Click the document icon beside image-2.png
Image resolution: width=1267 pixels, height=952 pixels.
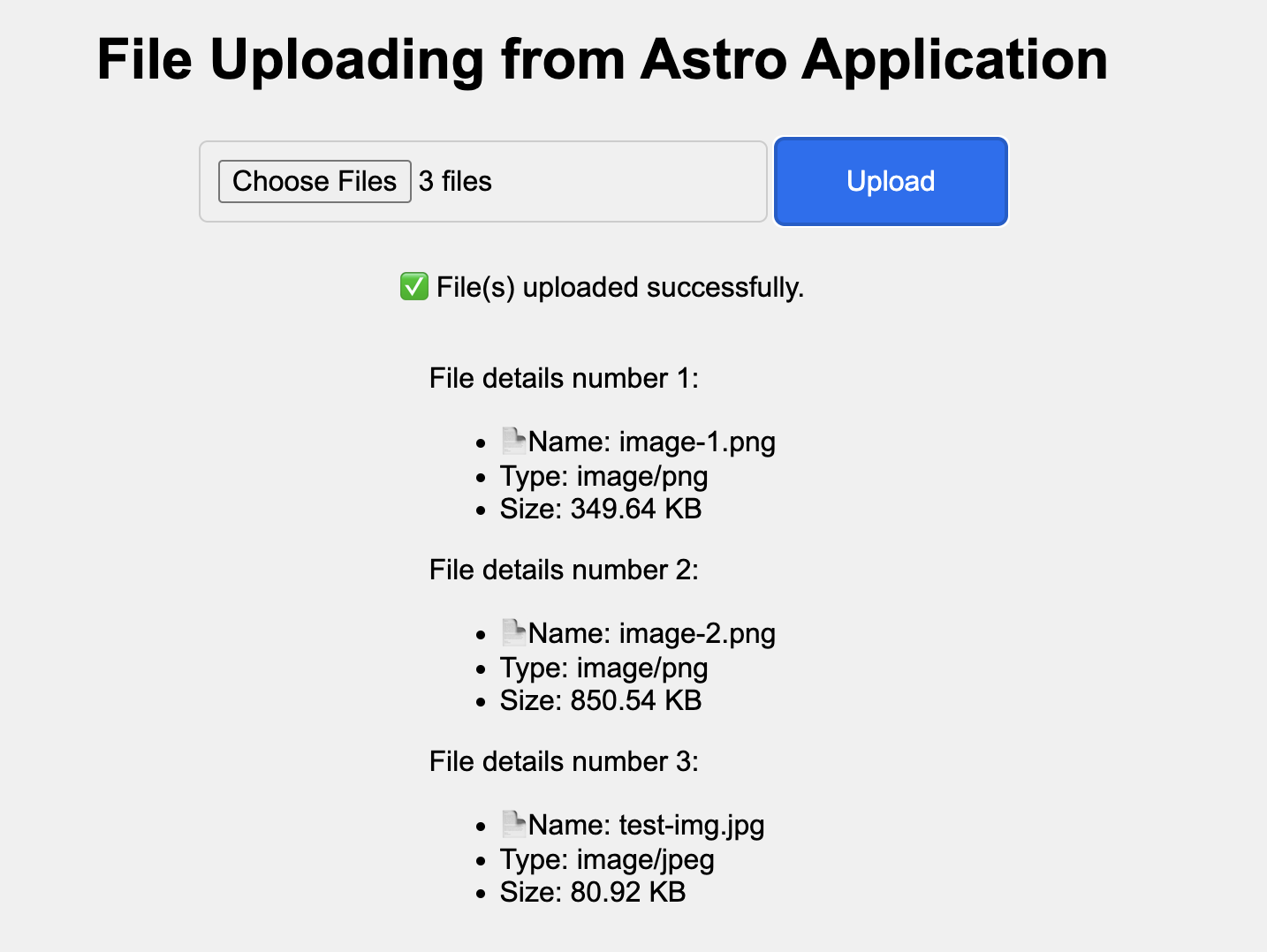[512, 631]
